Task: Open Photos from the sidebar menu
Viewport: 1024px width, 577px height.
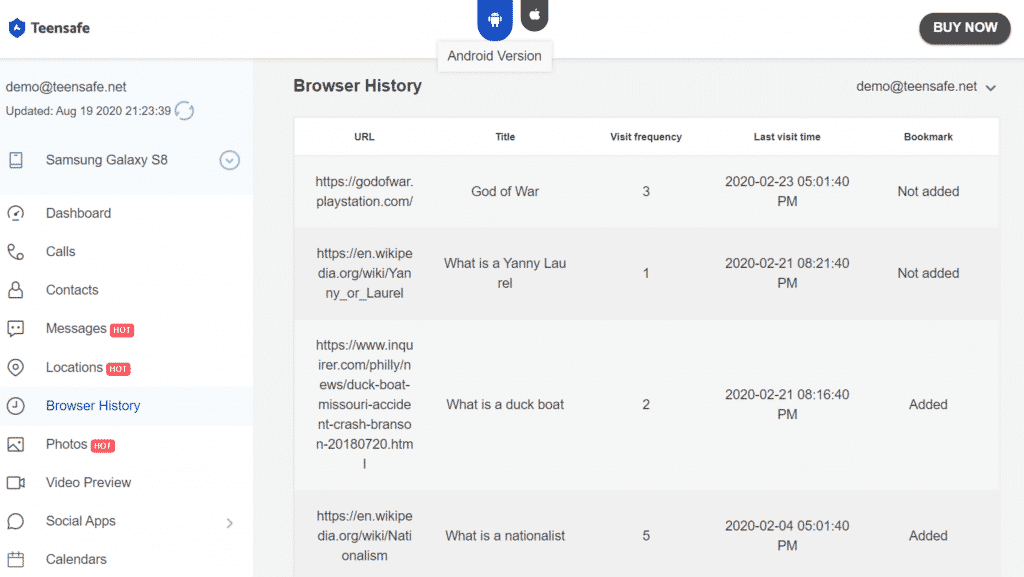Action: click(x=66, y=444)
